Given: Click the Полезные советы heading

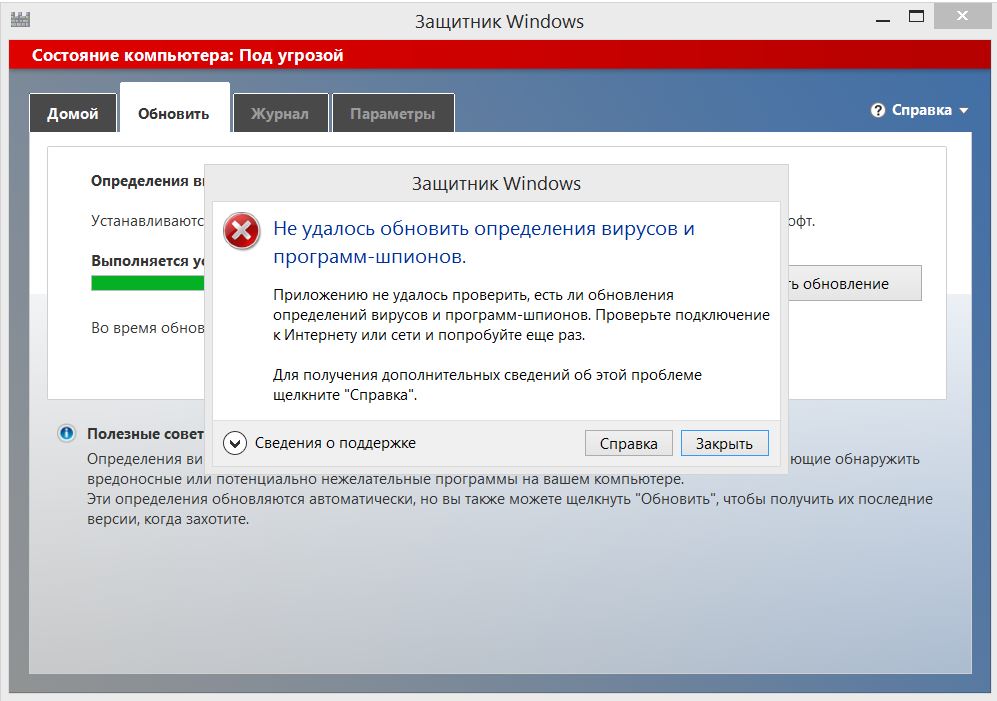Looking at the screenshot, I should tap(146, 433).
